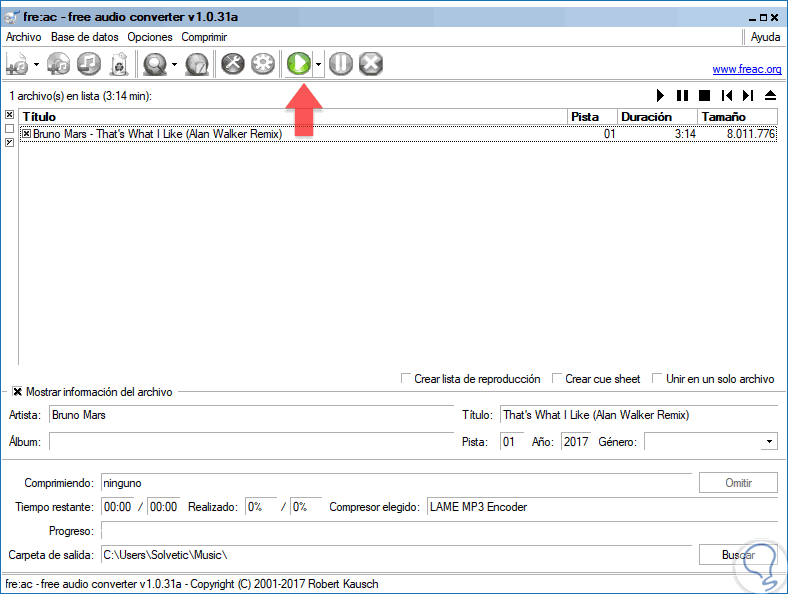
Task: Skip to previous track in player
Action: coord(727,95)
